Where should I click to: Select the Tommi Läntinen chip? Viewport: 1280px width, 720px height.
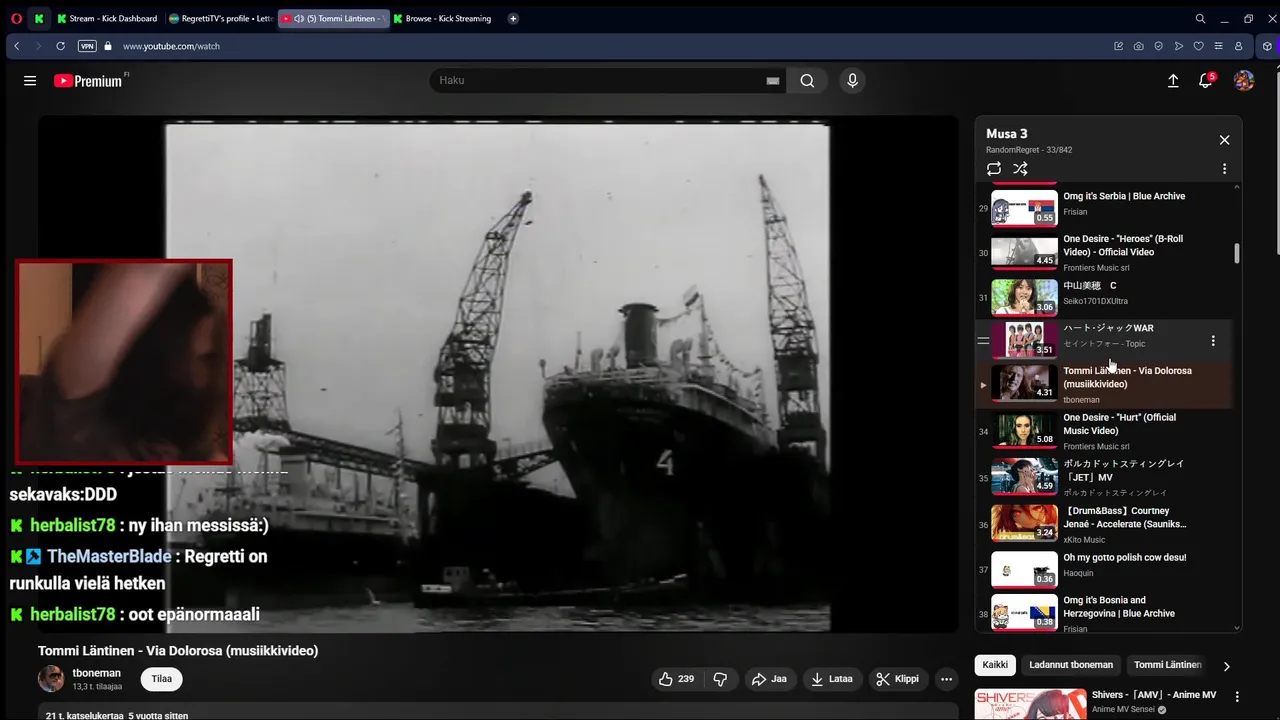point(1167,665)
